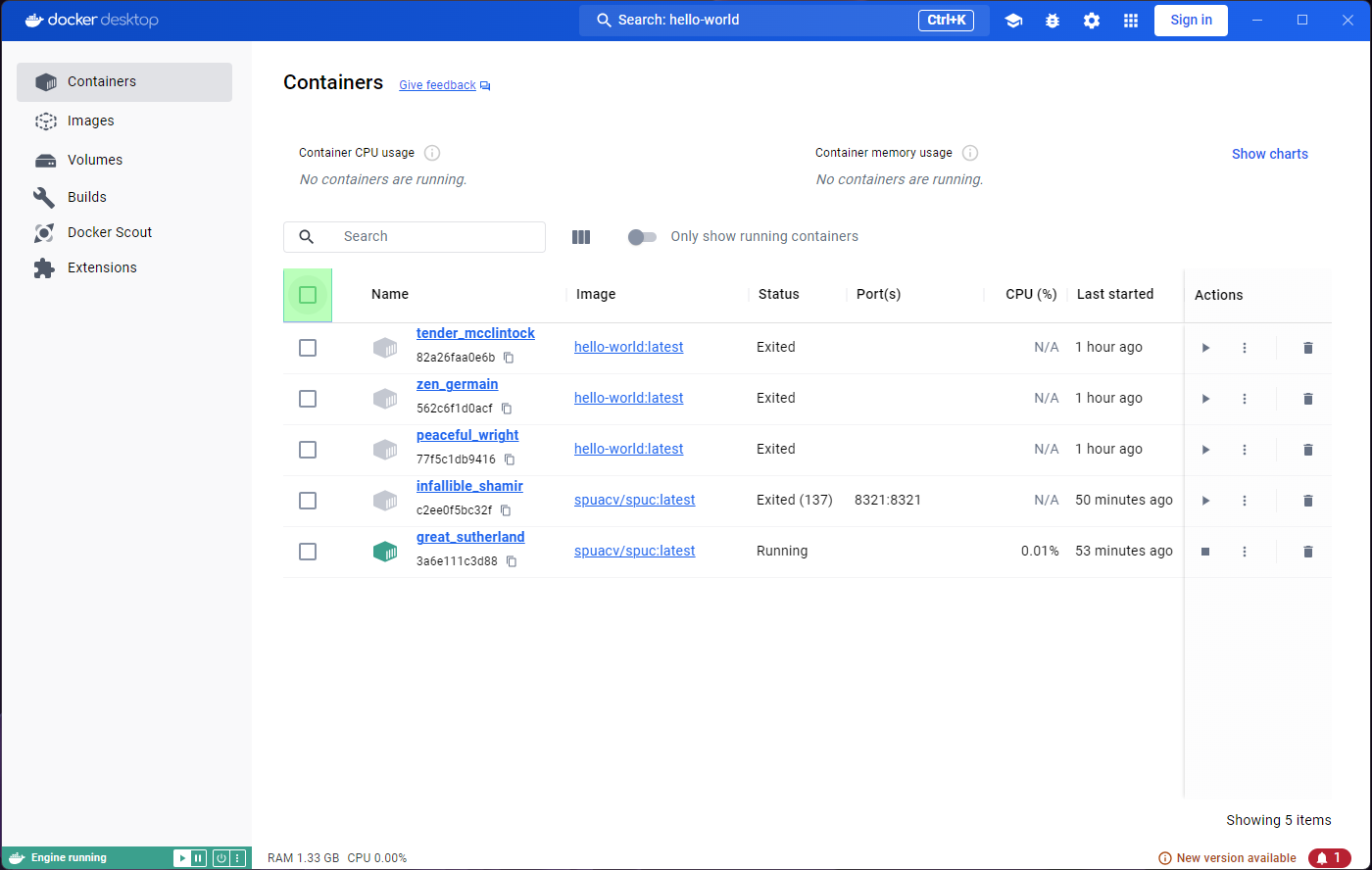Click the engine power icon
Image resolution: width=1372 pixels, height=870 pixels.
point(221,858)
